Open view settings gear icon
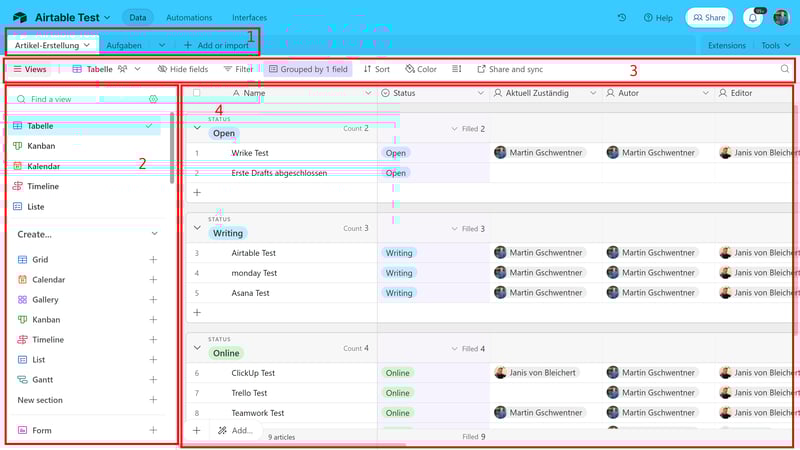Screen dimensions: 800x450 click(x=153, y=99)
